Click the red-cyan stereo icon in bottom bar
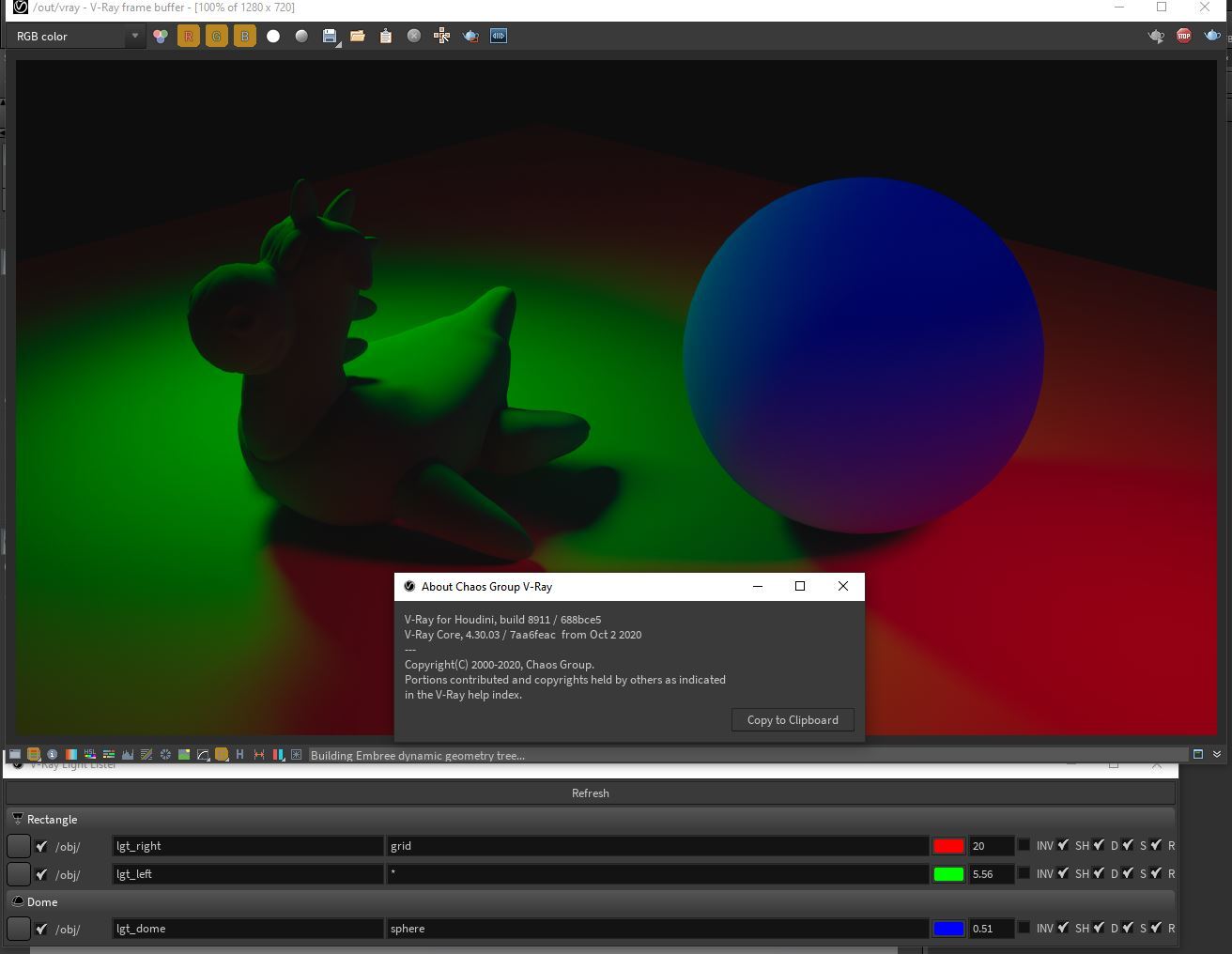This screenshot has height=954, width=1232. point(278,754)
